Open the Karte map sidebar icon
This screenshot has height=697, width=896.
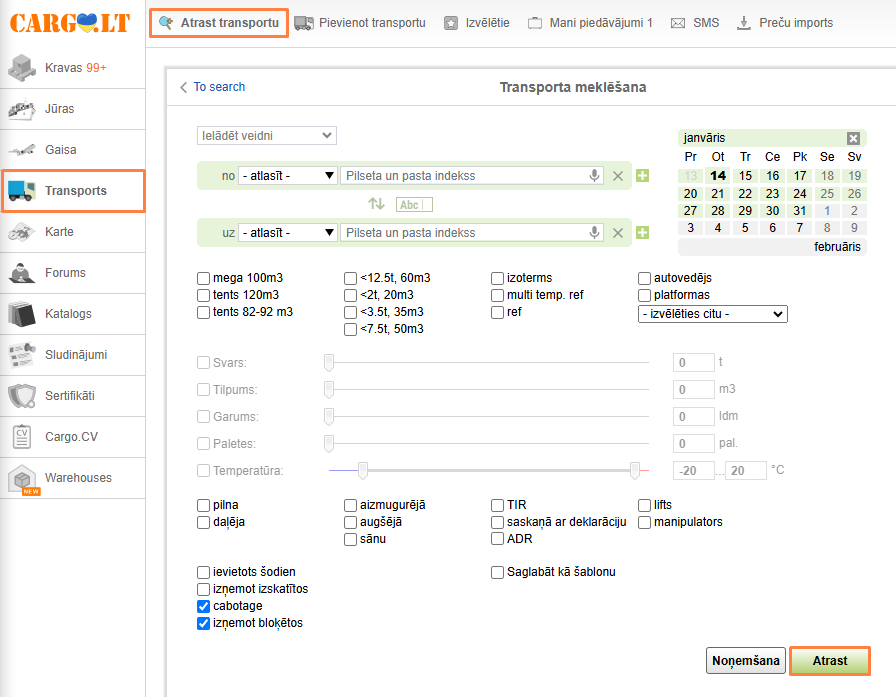pyautogui.click(x=23, y=232)
